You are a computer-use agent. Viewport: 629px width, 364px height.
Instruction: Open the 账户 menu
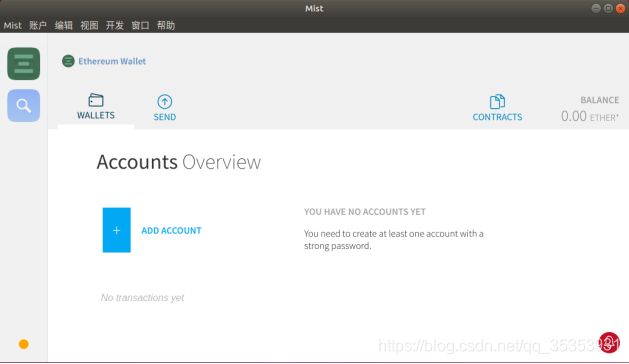(x=38, y=25)
